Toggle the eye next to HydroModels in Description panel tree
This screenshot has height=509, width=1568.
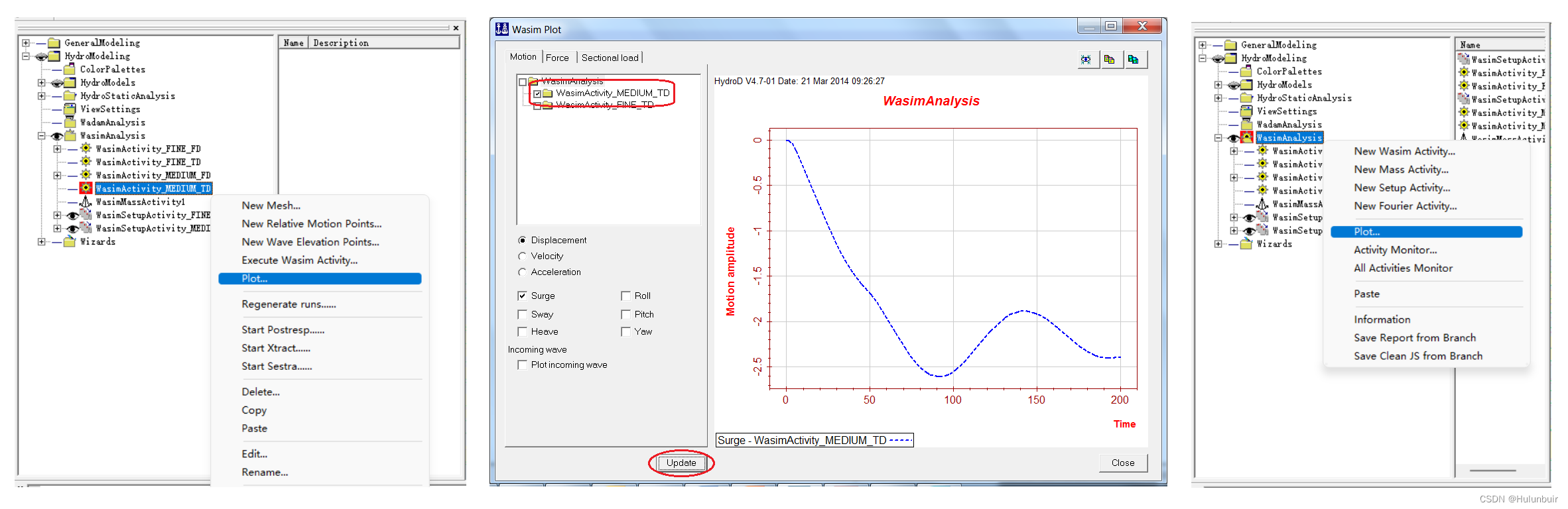pos(57,83)
